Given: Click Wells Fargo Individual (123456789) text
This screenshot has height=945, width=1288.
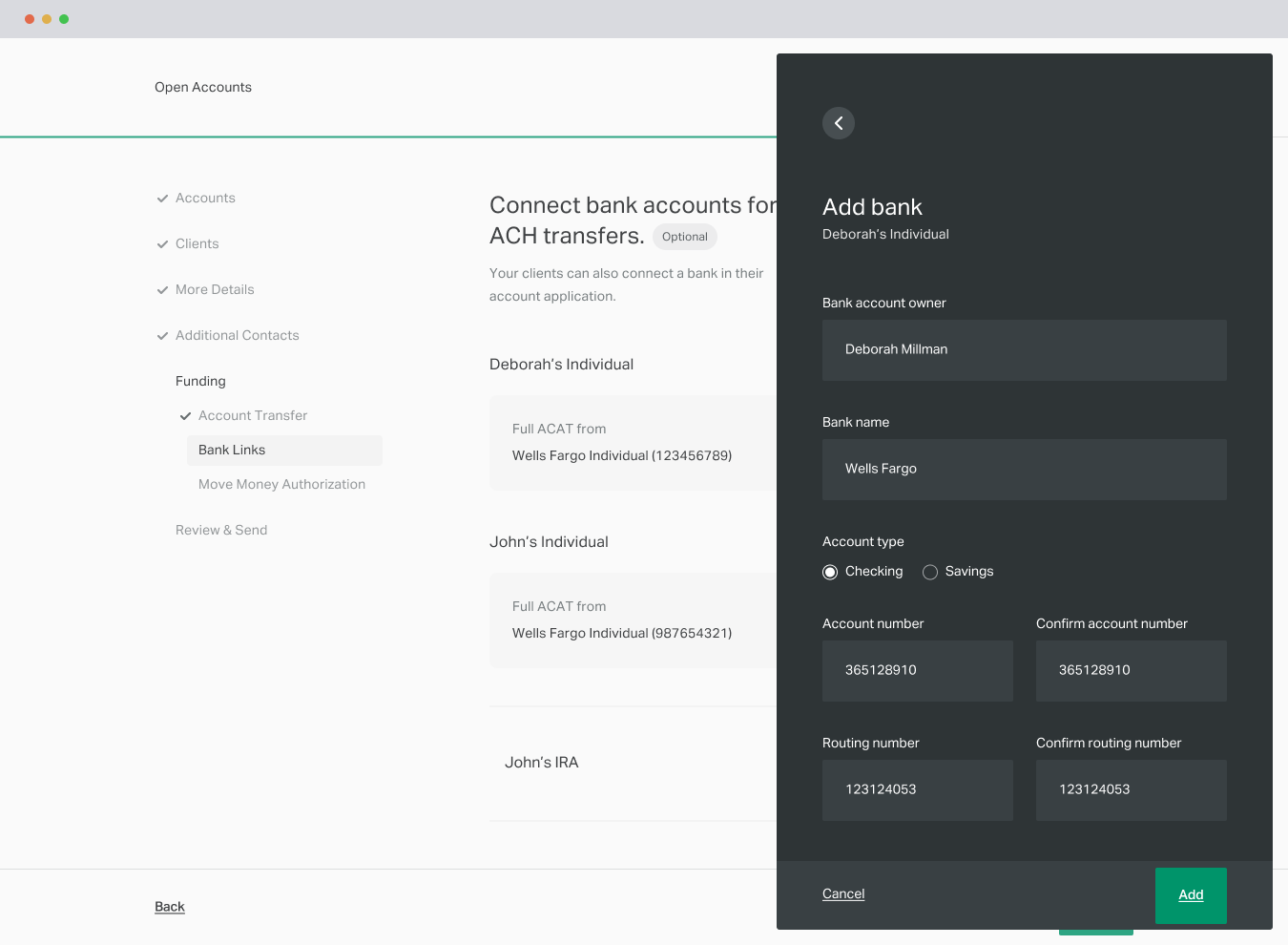Looking at the screenshot, I should [x=622, y=455].
